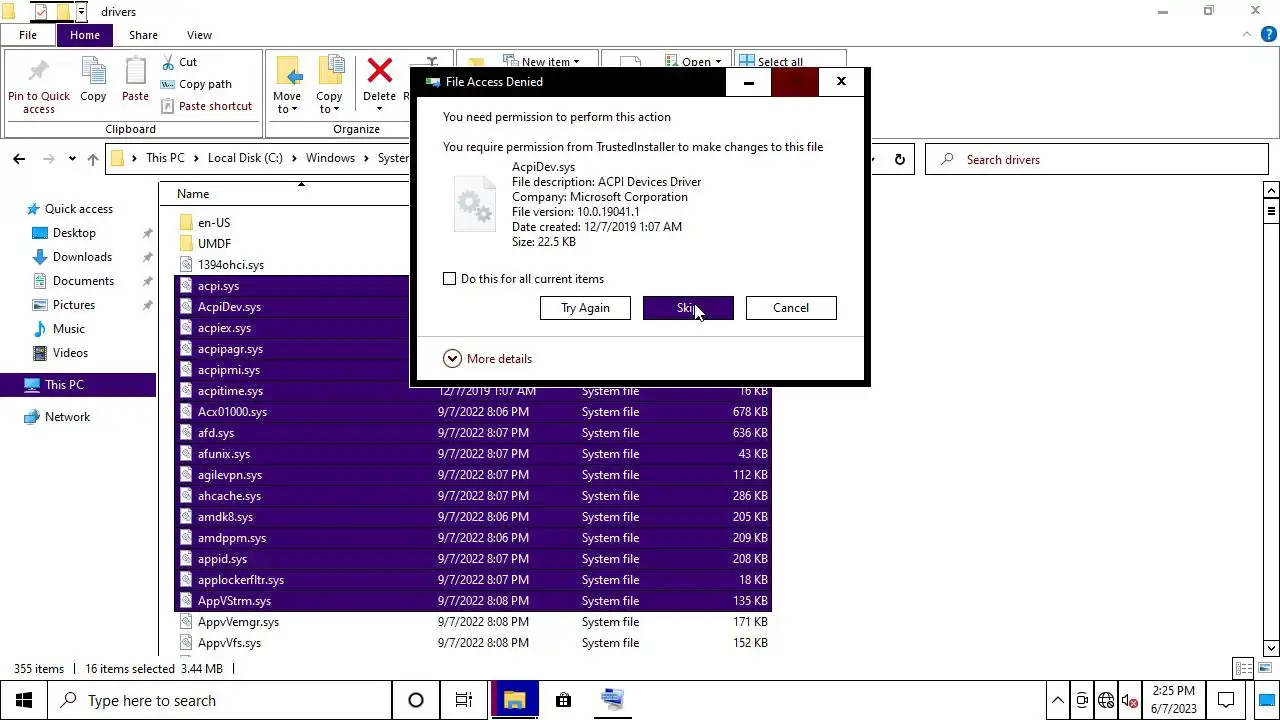Expand More details in the dialog
This screenshot has width=1280, height=720.
488,359
